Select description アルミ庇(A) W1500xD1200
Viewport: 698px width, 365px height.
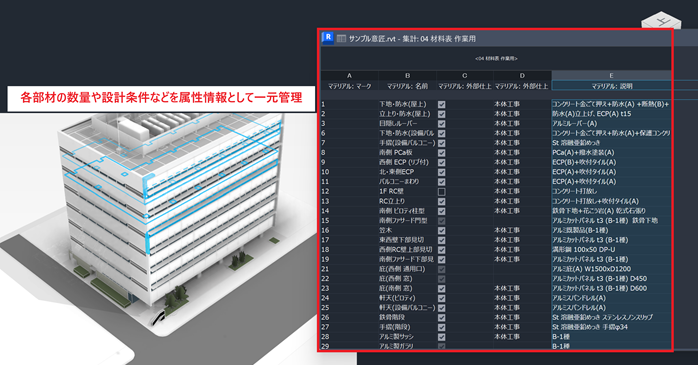[611, 269]
